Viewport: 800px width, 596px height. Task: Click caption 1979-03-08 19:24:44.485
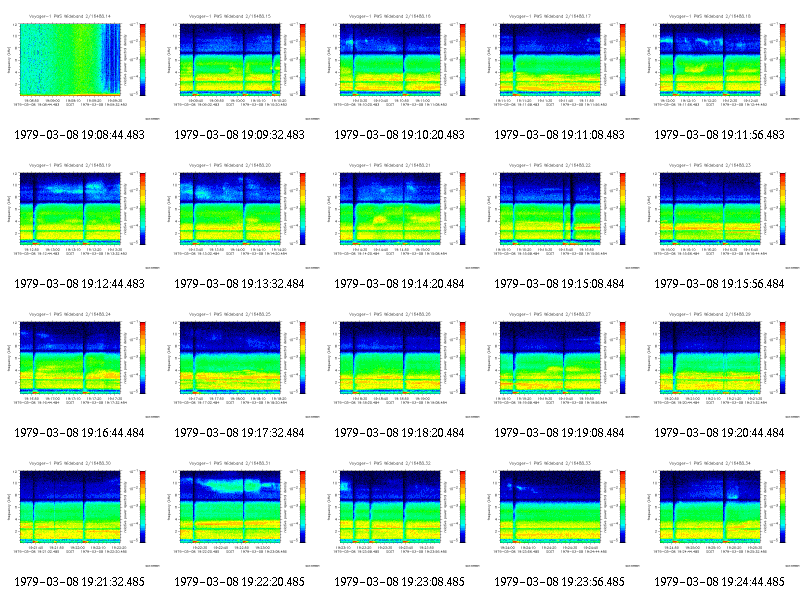pos(719,582)
